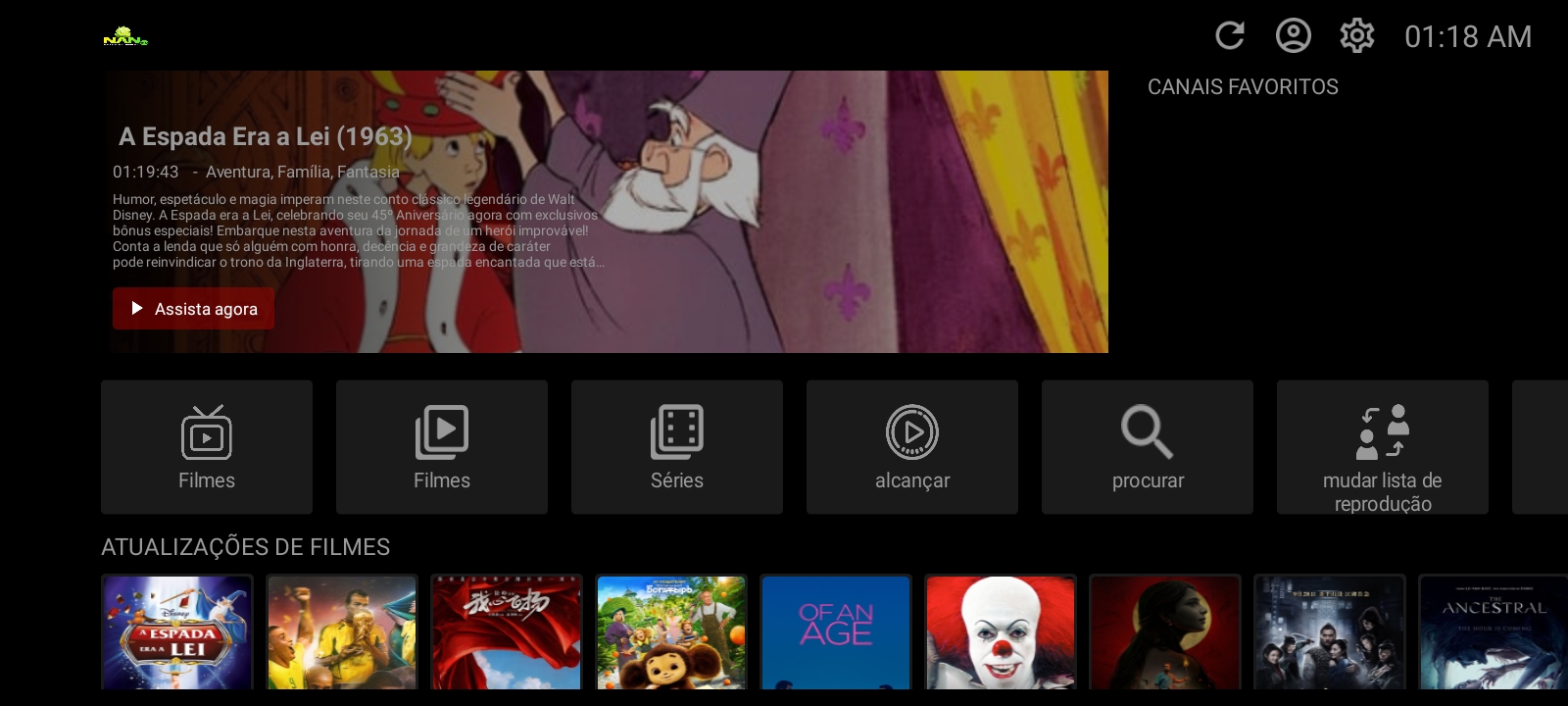
Task: Open the dark warrior group movie poster
Action: [1330, 632]
